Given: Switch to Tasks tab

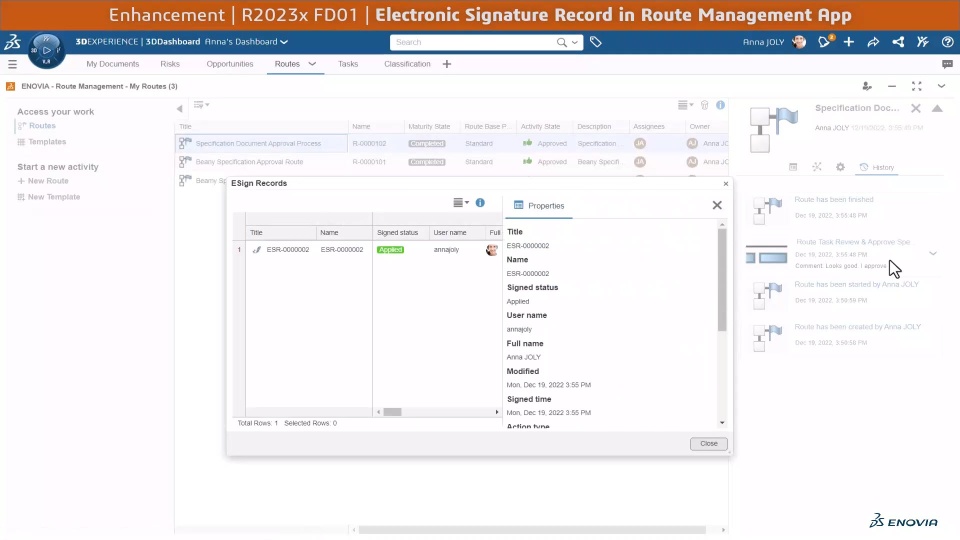Looking at the screenshot, I should [348, 64].
